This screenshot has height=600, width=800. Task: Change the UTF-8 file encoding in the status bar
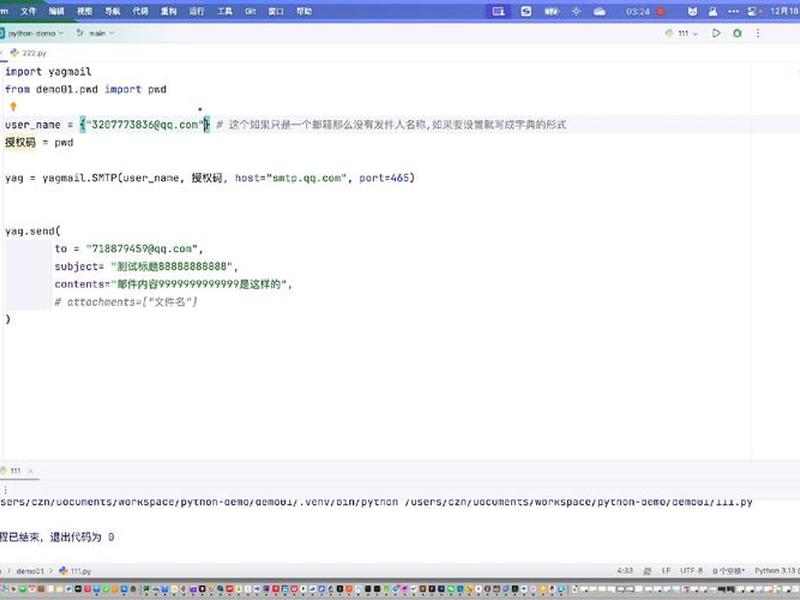point(691,571)
